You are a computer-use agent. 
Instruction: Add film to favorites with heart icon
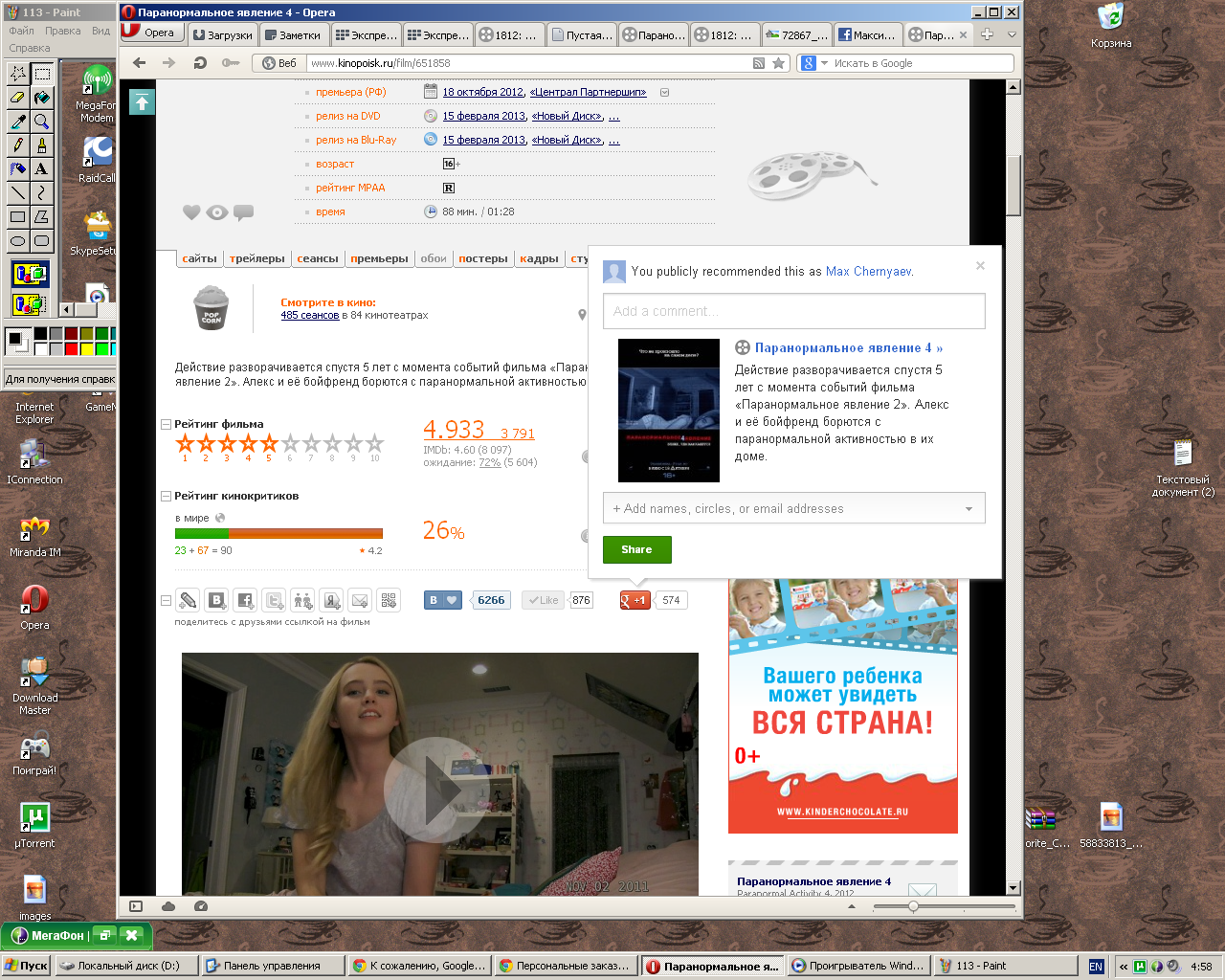191,212
